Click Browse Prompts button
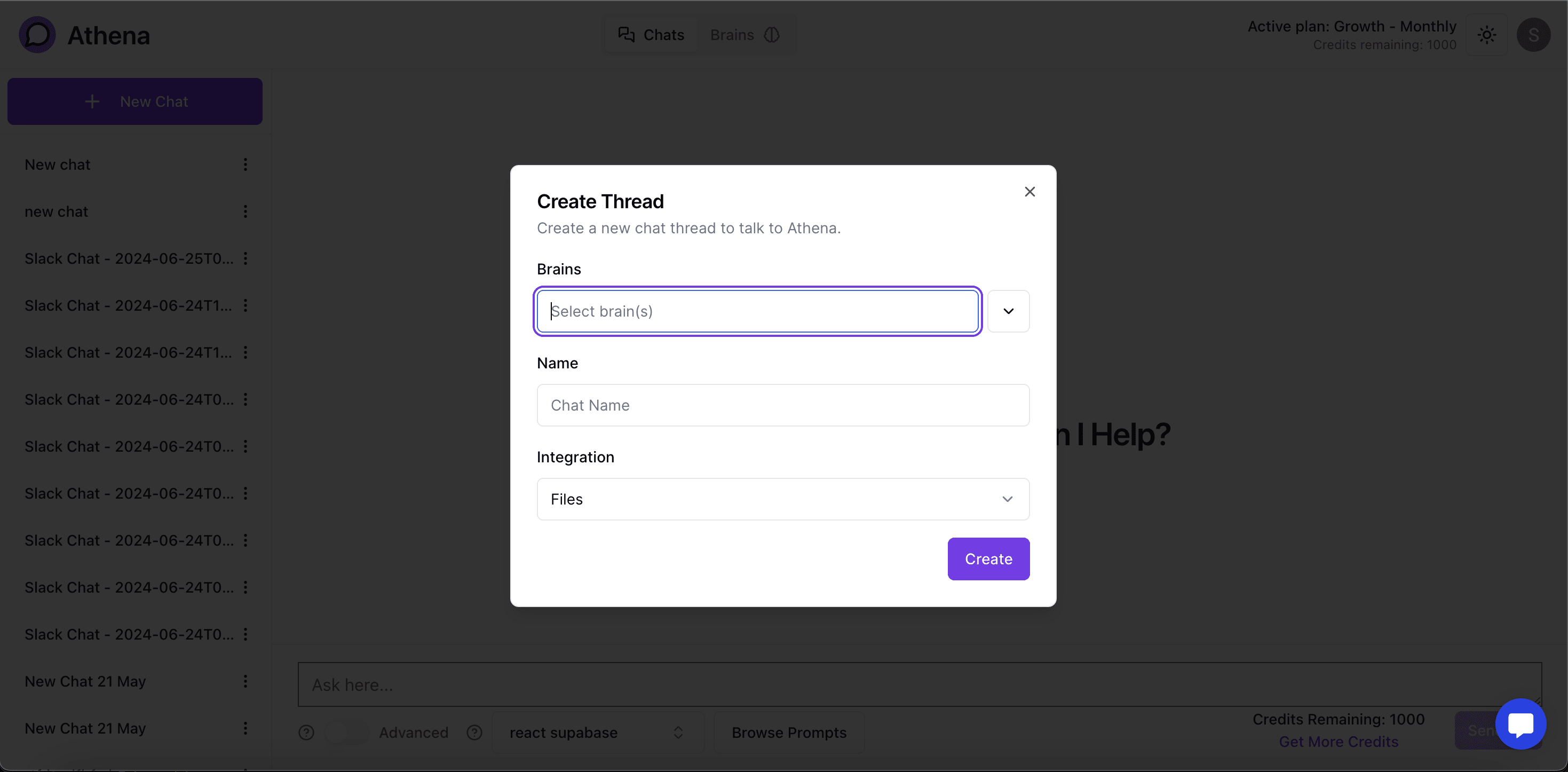Image resolution: width=1568 pixels, height=772 pixels. (788, 732)
